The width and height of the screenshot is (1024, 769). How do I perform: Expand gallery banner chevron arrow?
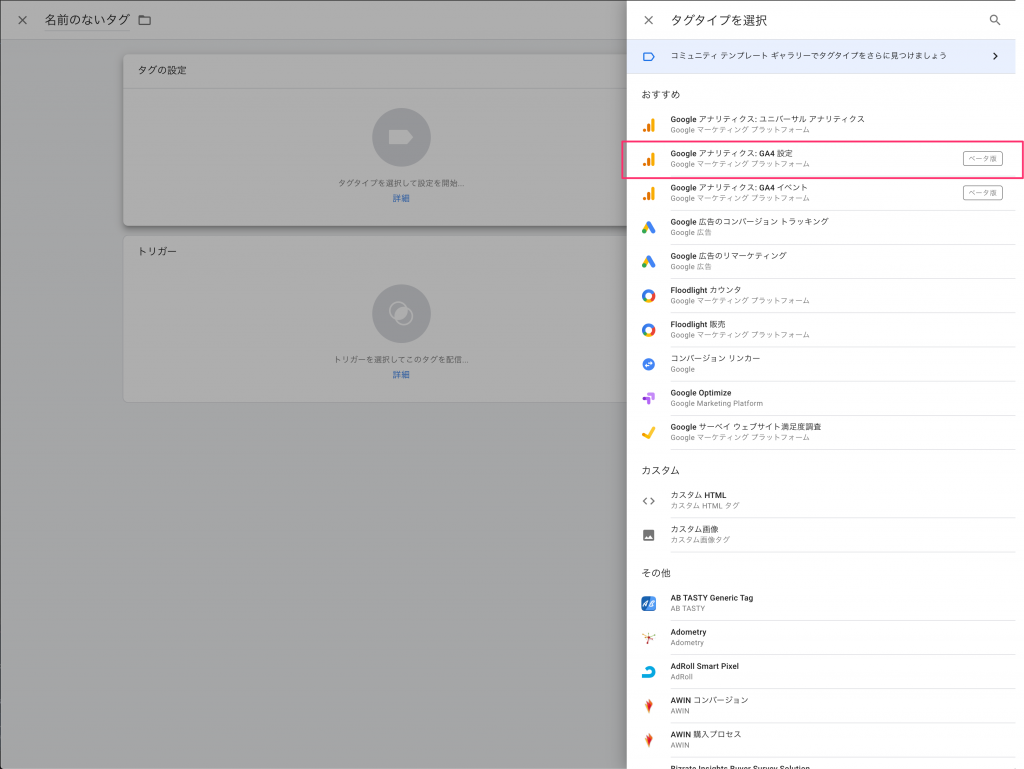coord(995,56)
